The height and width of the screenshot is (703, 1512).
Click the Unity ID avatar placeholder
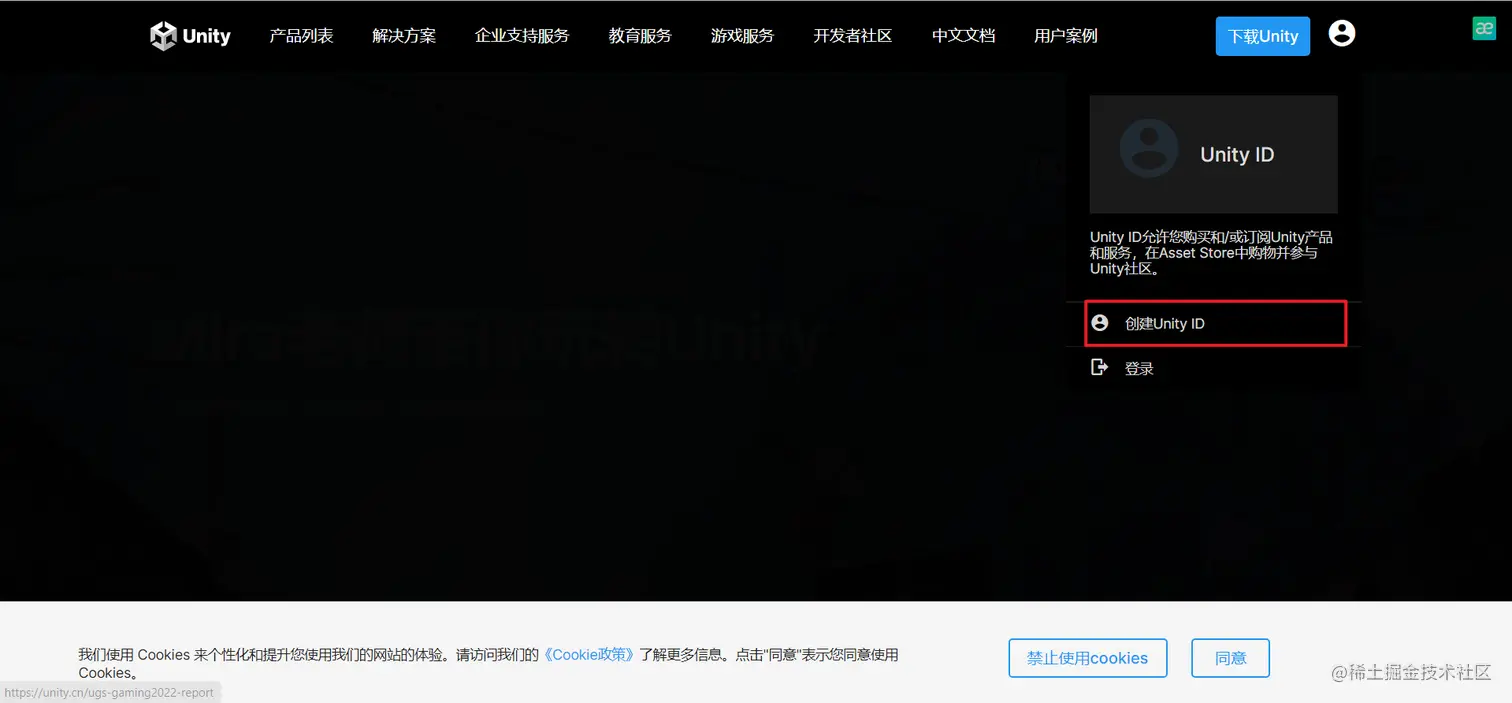pos(1149,149)
